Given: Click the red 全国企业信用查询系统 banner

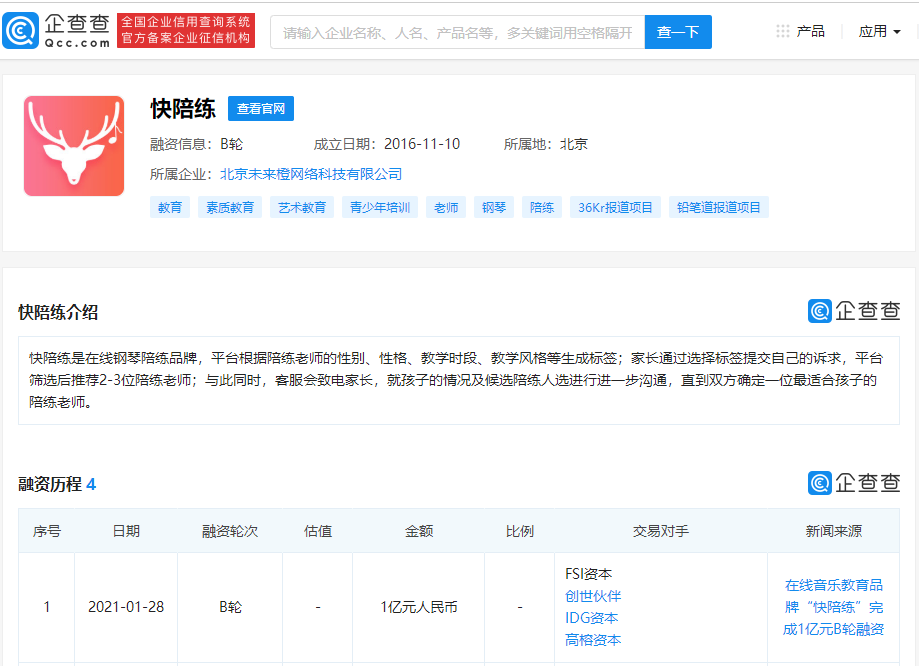Looking at the screenshot, I should (186, 30).
